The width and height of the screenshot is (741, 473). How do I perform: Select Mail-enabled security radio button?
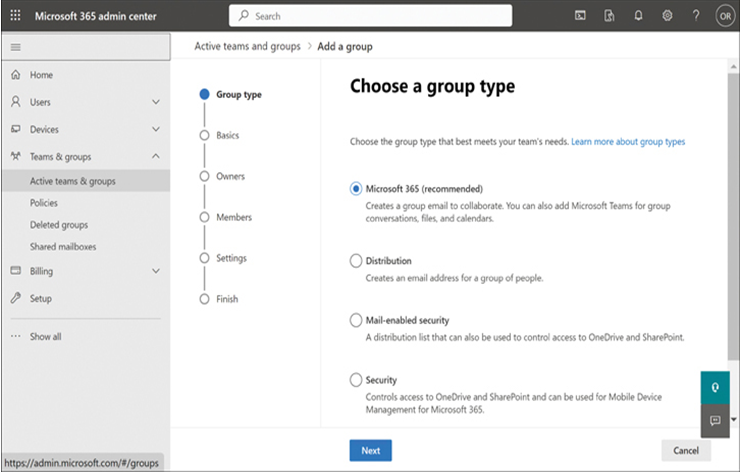[x=356, y=320]
